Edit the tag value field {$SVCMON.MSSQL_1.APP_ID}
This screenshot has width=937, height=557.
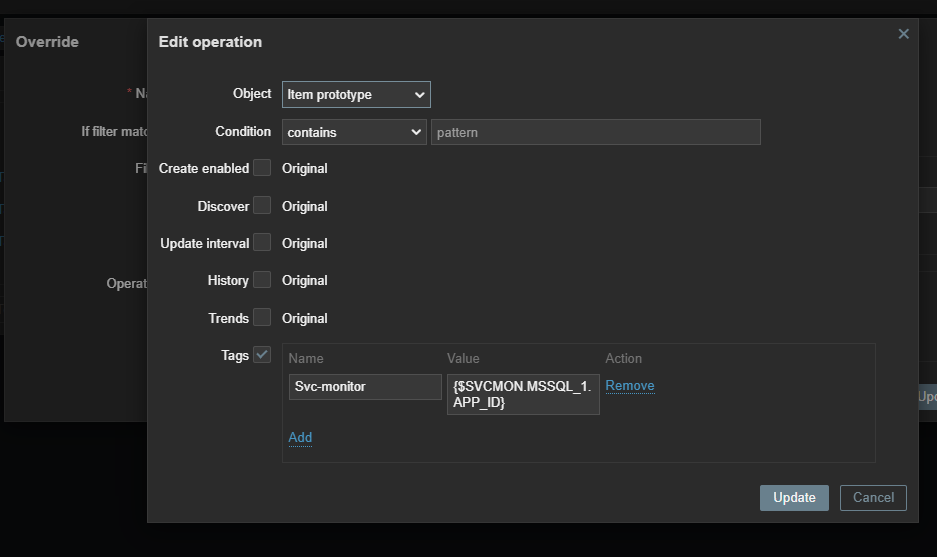523,394
